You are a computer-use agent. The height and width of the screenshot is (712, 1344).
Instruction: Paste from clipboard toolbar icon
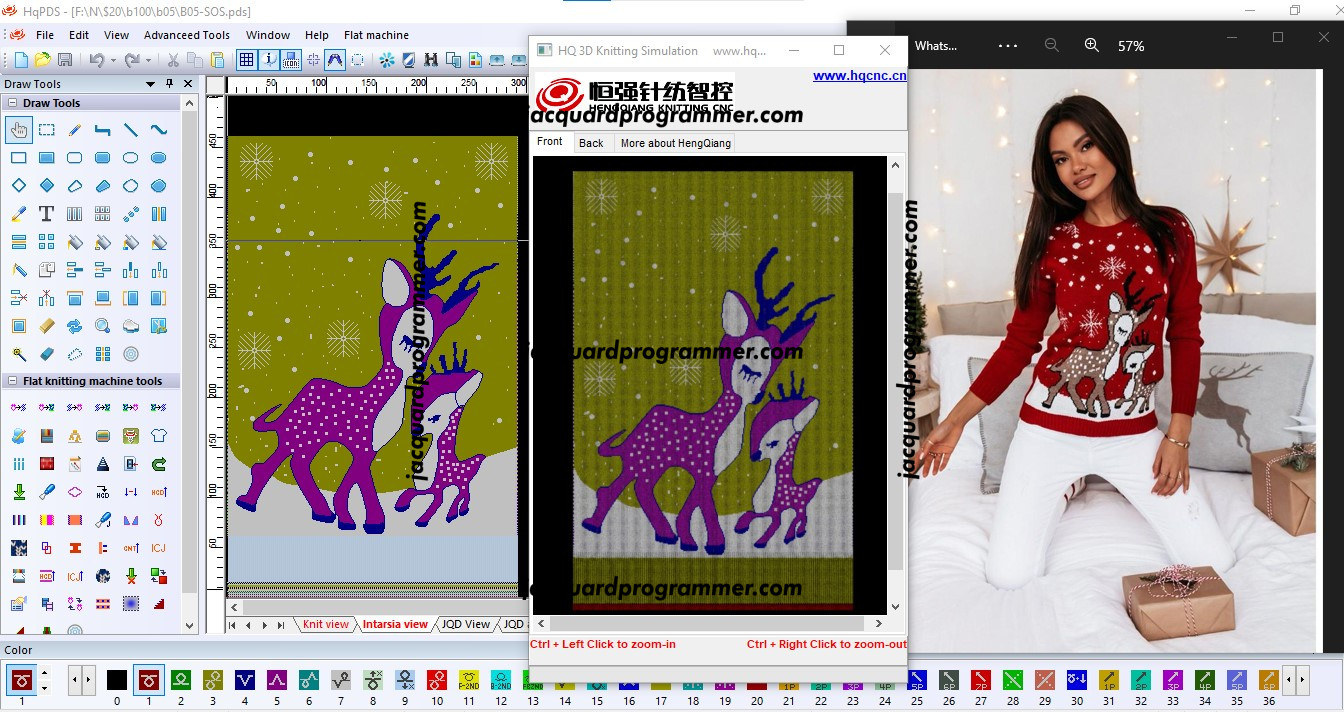coord(217,60)
